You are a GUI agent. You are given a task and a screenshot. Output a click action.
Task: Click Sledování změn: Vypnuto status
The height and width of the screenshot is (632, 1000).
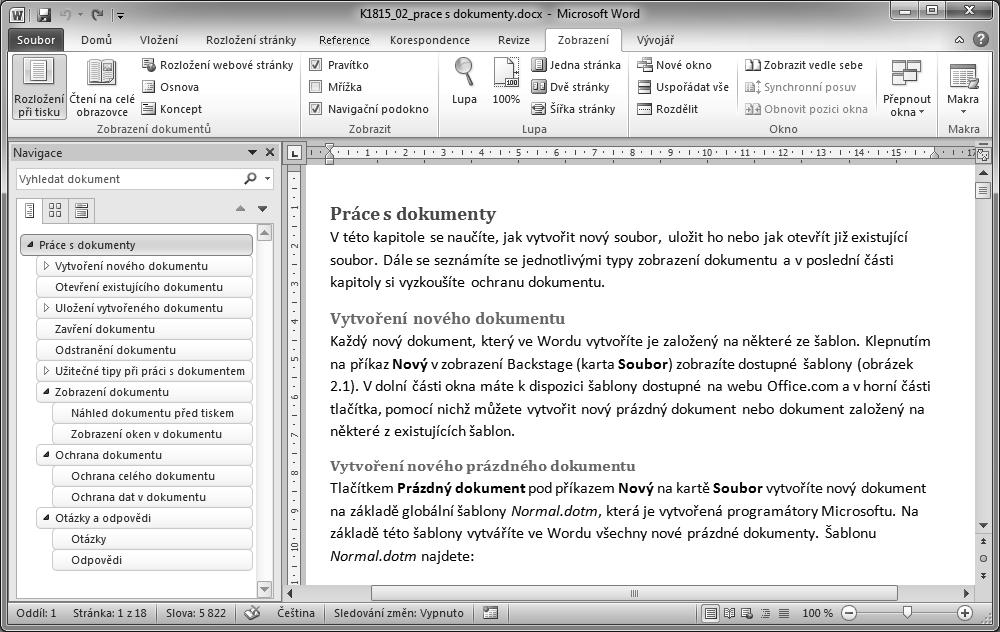coord(399,613)
